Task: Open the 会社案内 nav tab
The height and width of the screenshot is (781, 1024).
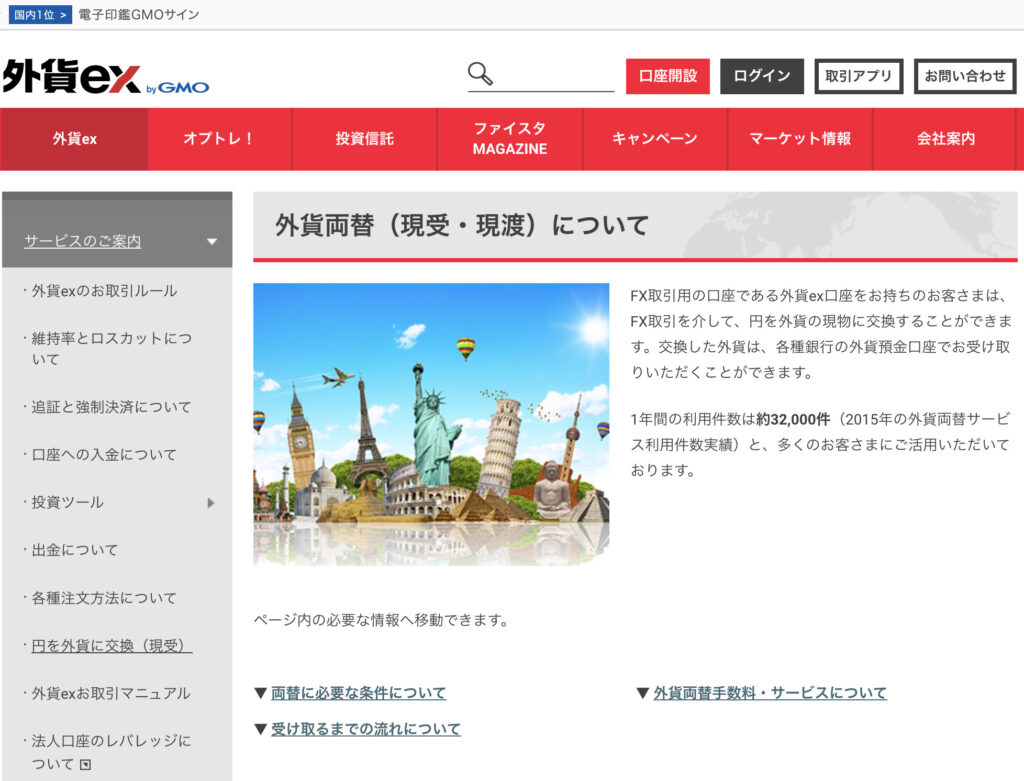Action: (946, 139)
